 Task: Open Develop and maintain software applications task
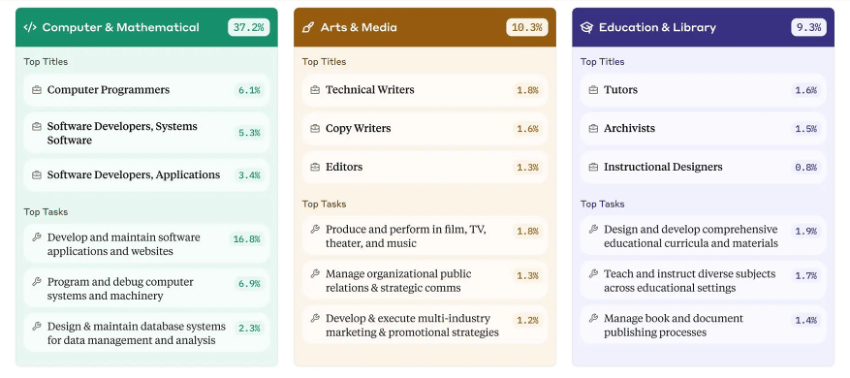pos(146,244)
